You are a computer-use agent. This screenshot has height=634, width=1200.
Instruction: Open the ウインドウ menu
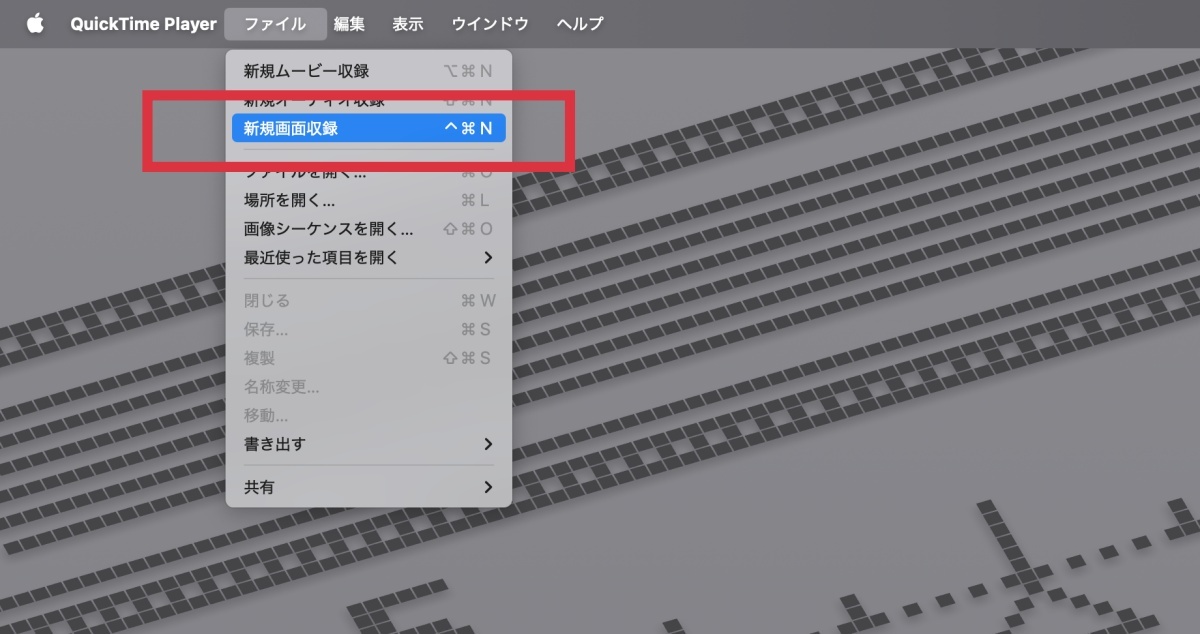click(490, 23)
